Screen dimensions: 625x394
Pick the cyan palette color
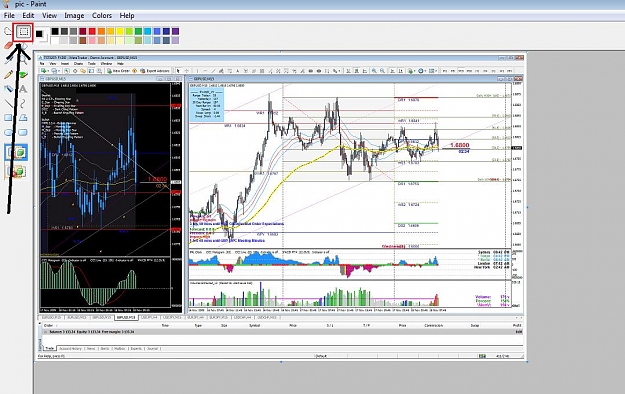(x=147, y=31)
